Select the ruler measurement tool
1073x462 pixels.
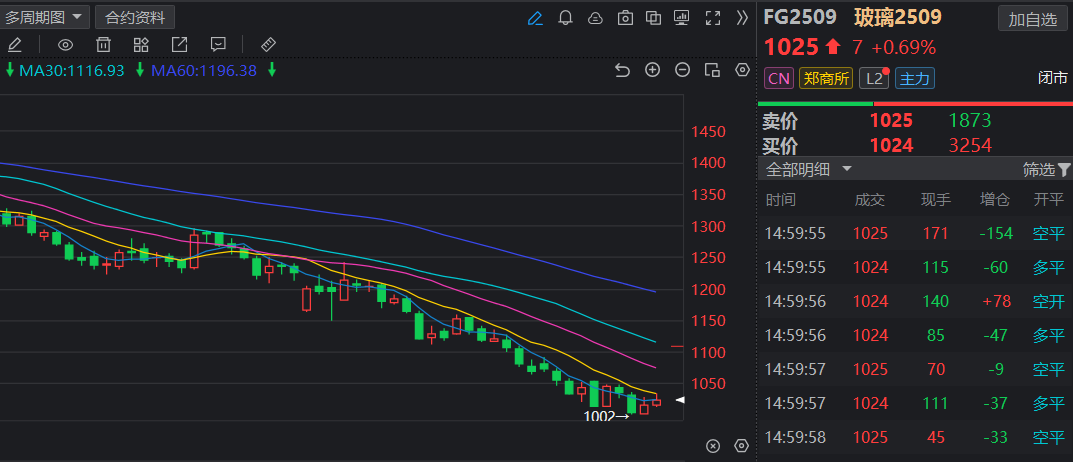(267, 44)
